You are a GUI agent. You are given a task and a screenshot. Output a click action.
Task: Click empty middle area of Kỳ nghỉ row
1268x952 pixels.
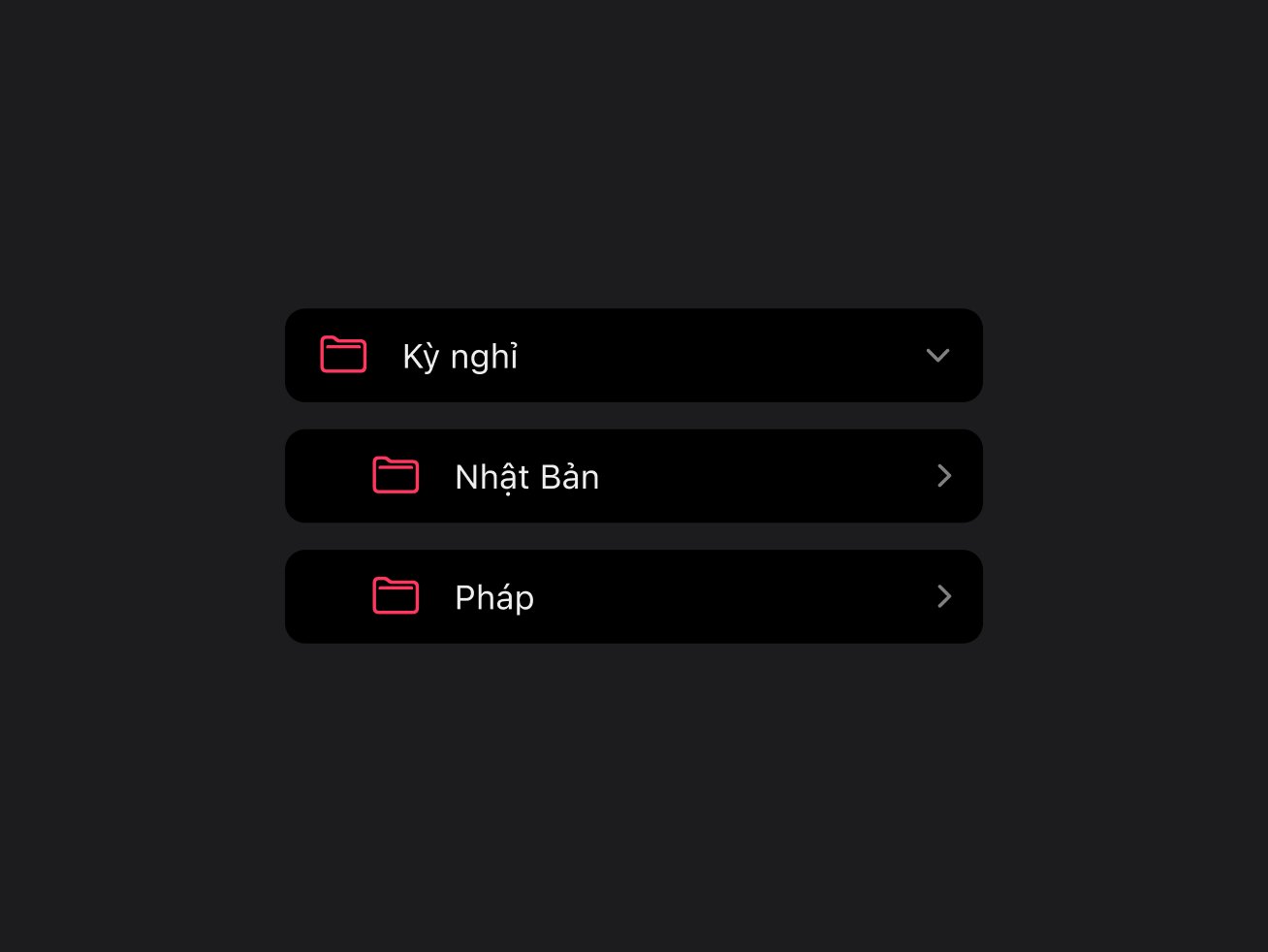click(722, 356)
